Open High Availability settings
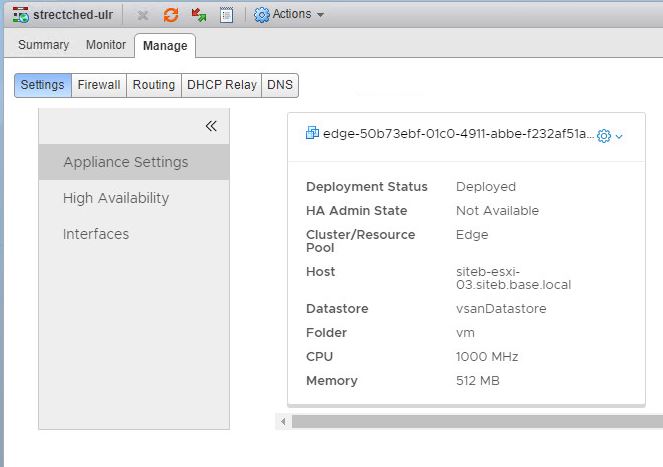This screenshot has height=467, width=663. coord(116,198)
